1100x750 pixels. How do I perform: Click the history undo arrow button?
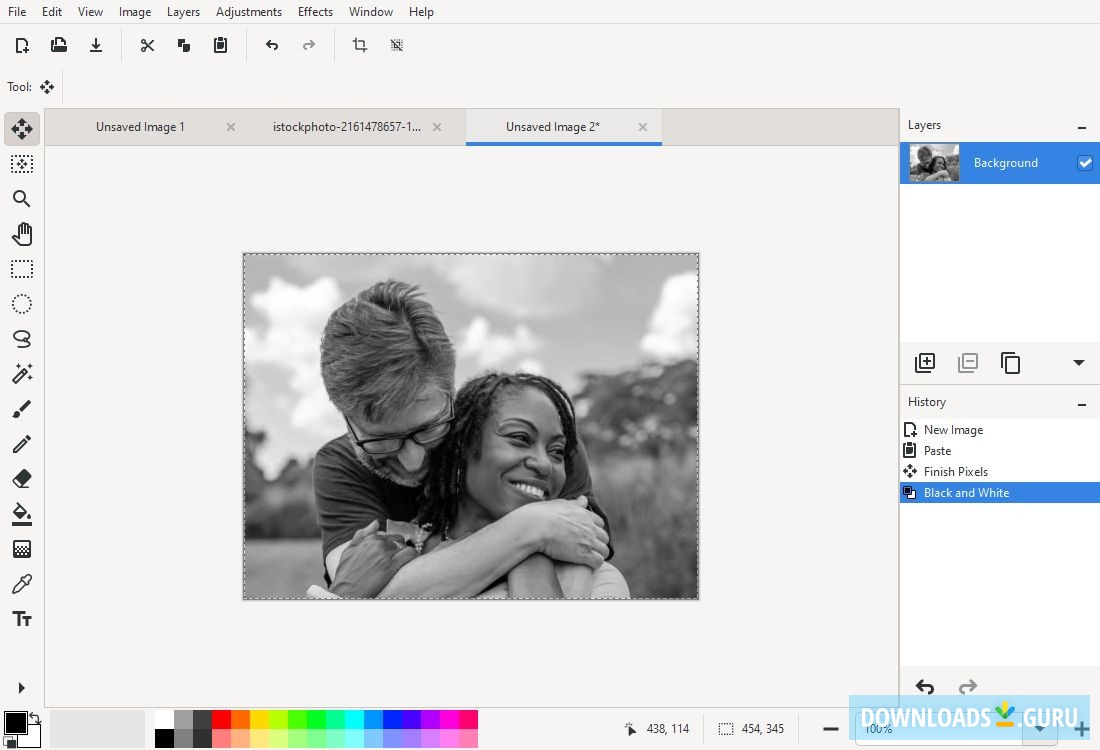click(x=925, y=687)
